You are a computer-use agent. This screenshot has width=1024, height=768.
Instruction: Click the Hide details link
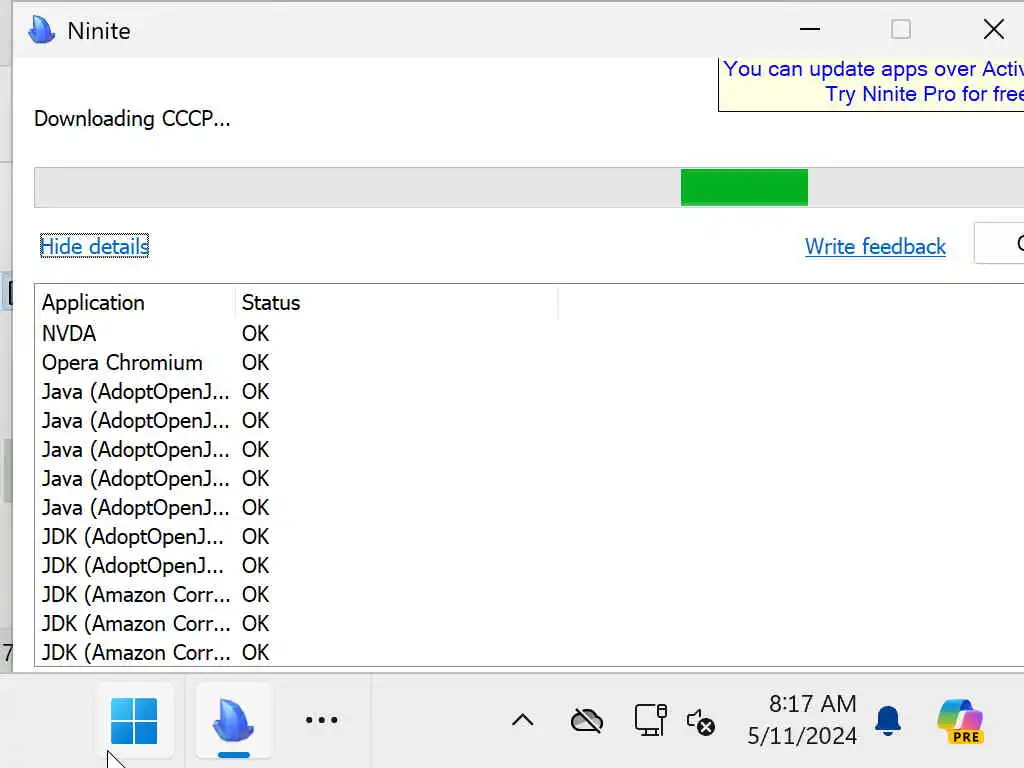tap(95, 246)
